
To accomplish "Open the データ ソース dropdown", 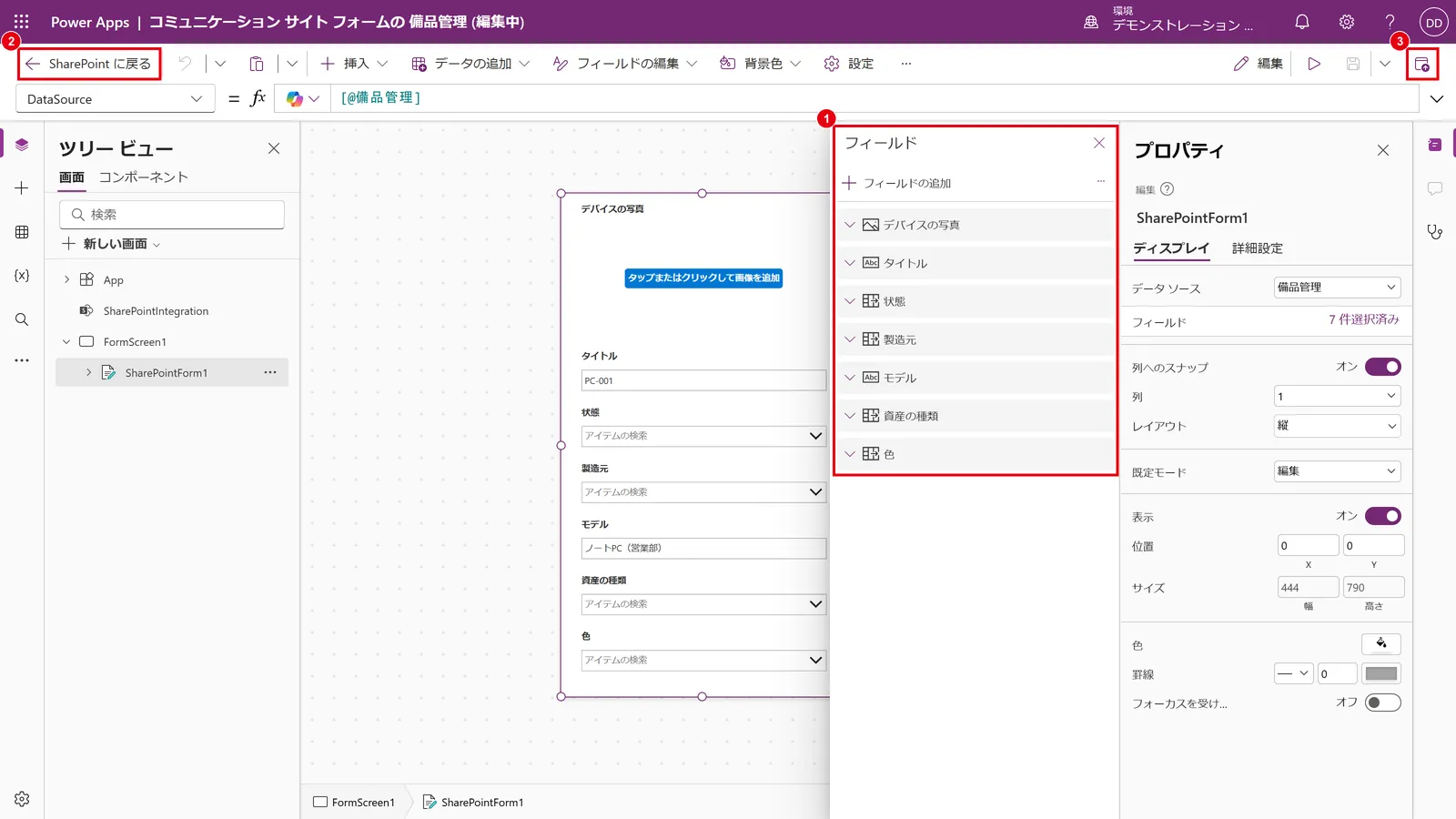I will [1337, 288].
